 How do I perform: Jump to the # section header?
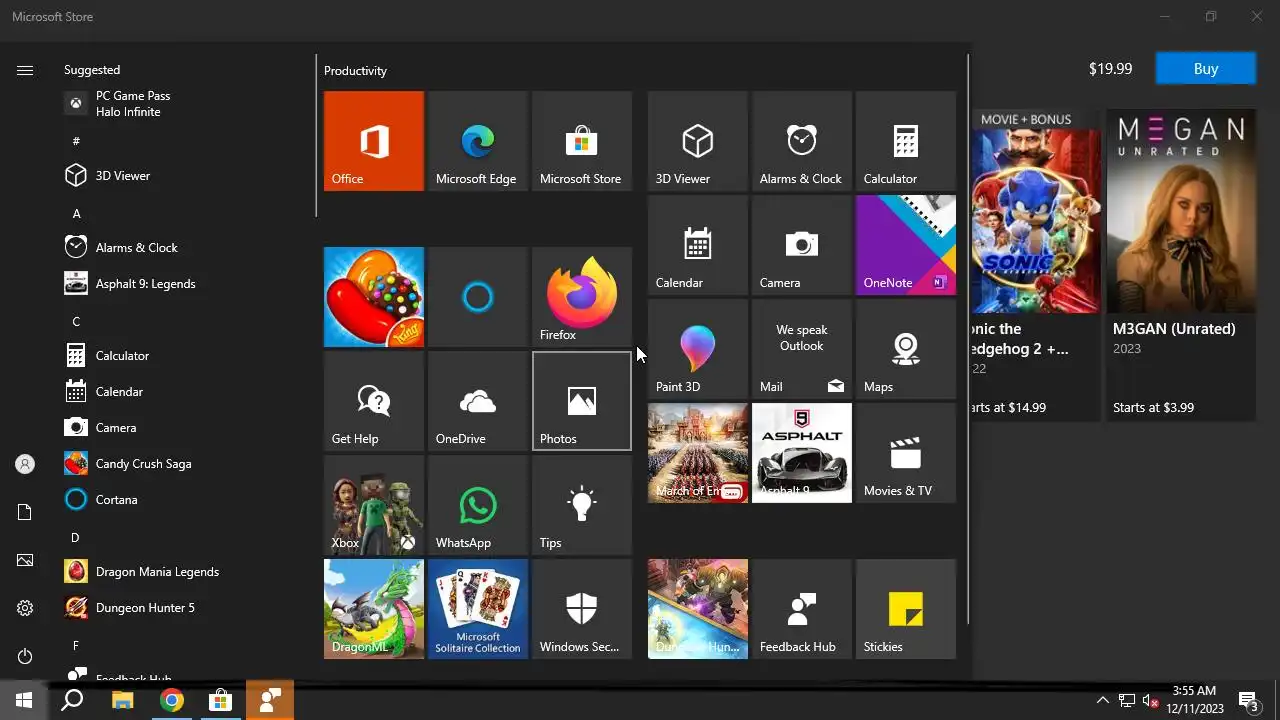[x=76, y=141]
